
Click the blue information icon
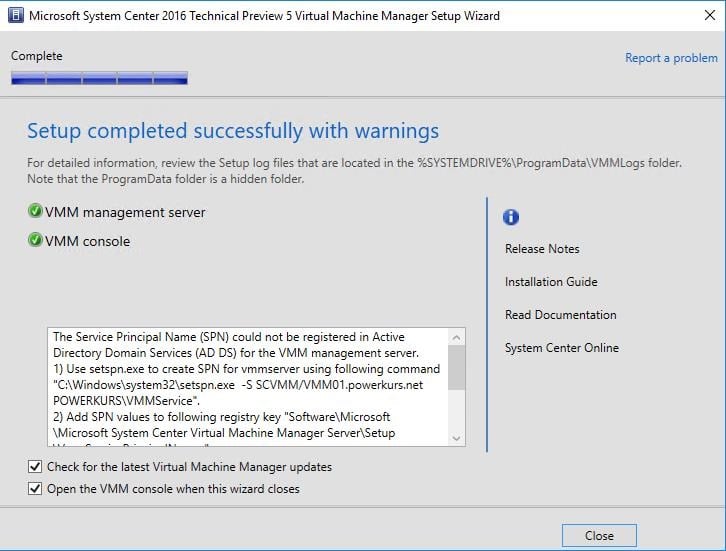(x=511, y=217)
